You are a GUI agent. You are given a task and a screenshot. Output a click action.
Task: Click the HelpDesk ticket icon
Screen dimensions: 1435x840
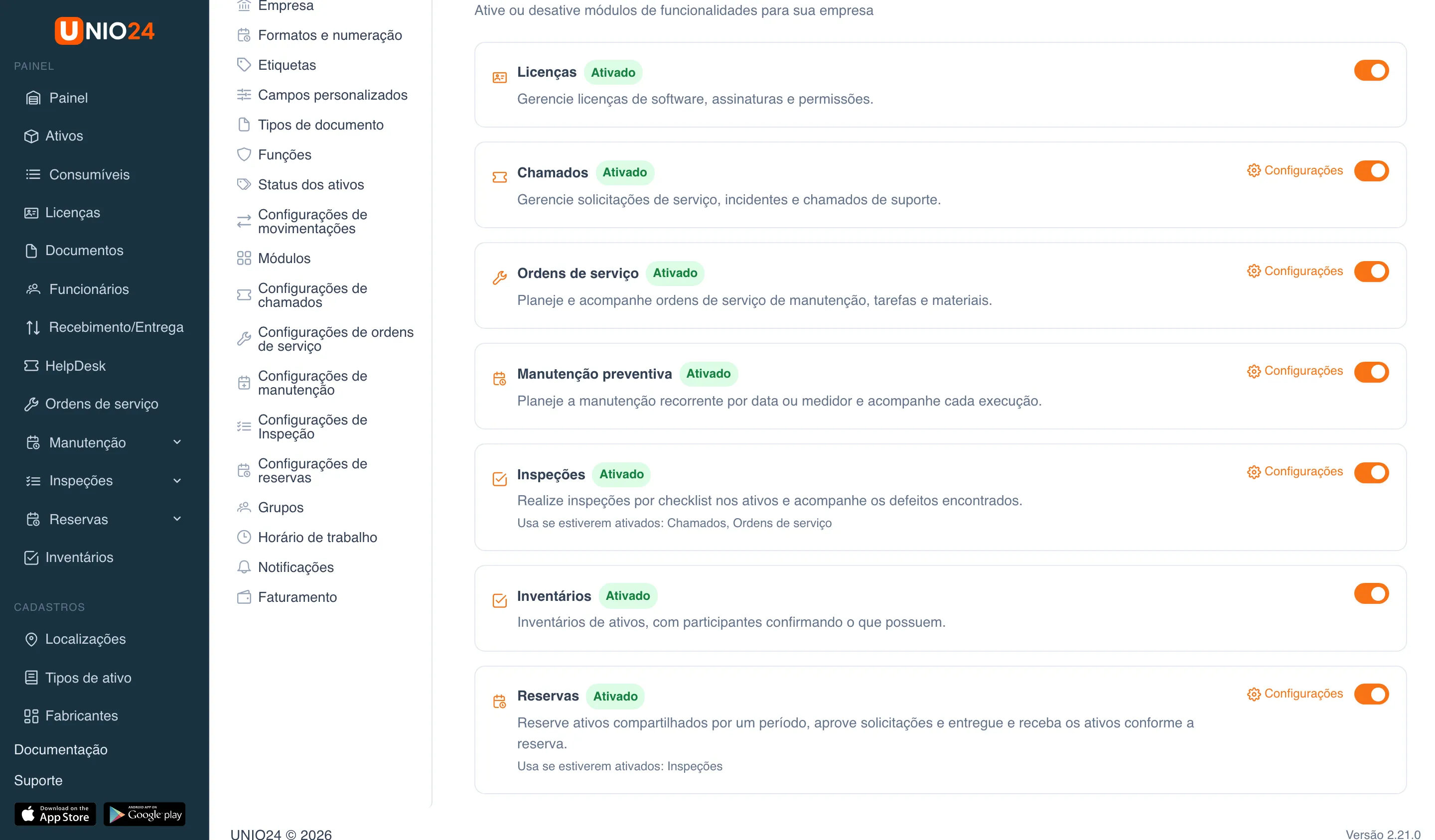(x=31, y=366)
